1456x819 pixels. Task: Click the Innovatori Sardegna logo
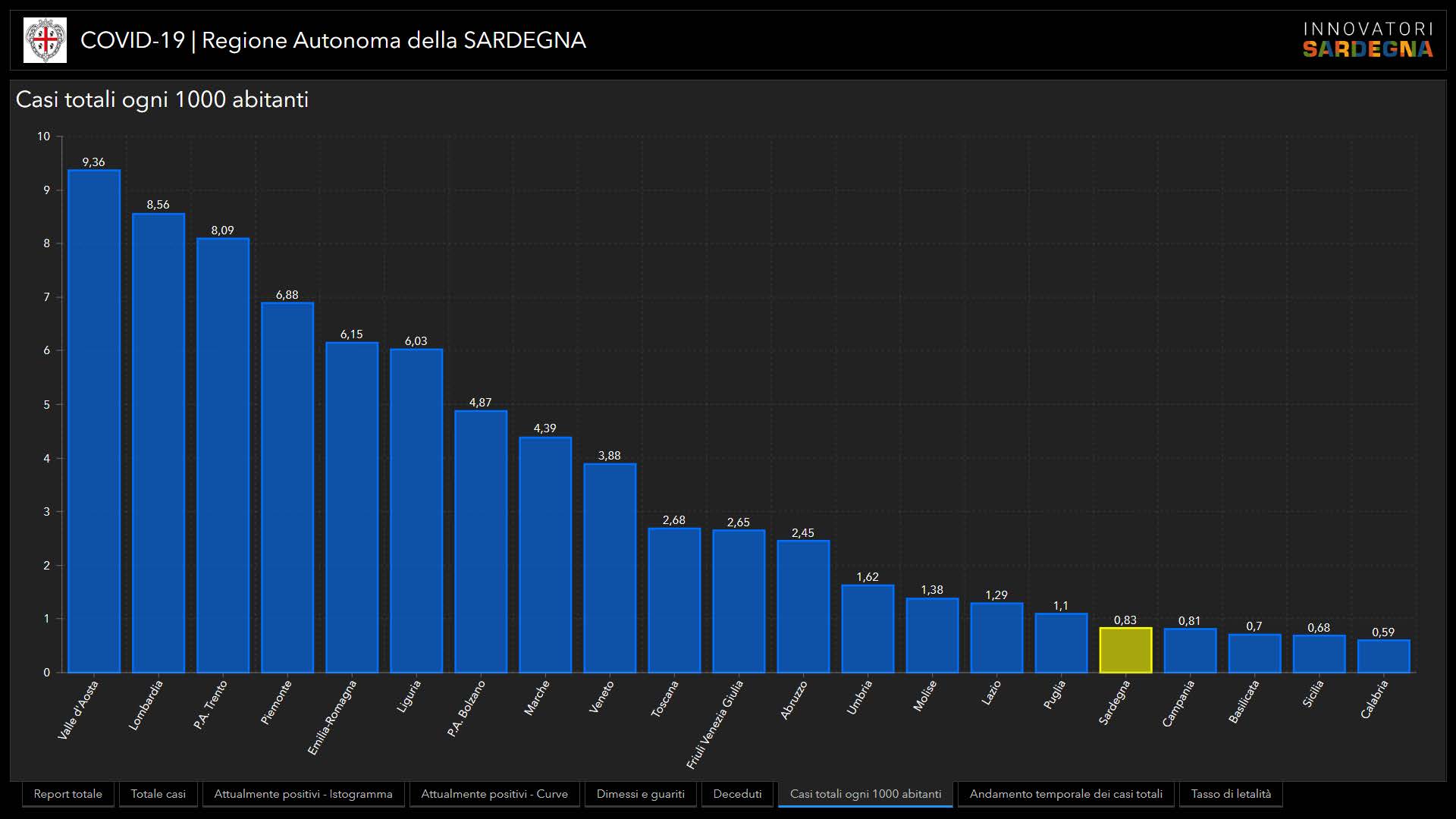(x=1367, y=40)
